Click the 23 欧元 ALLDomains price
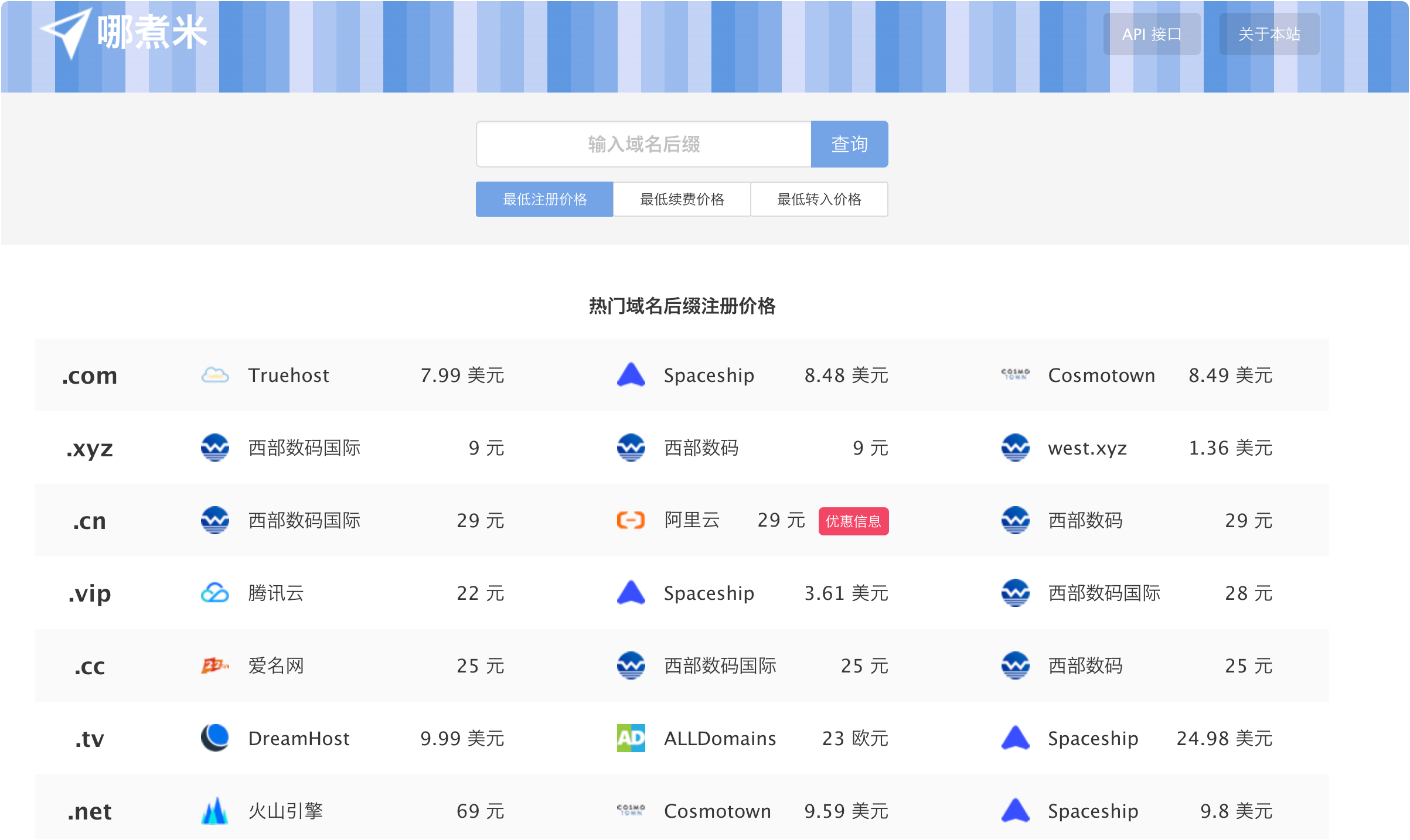 click(856, 738)
